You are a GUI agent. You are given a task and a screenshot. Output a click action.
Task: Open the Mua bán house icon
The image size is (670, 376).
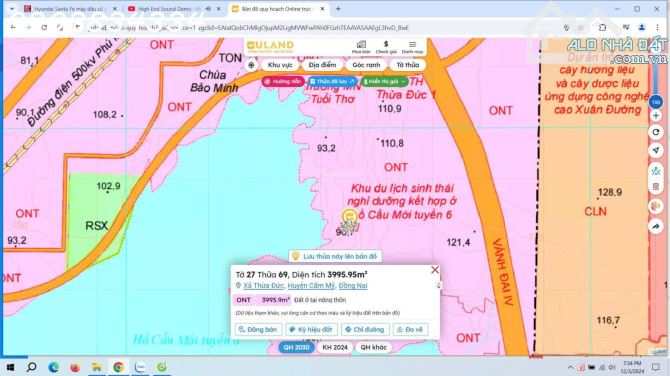click(361, 47)
